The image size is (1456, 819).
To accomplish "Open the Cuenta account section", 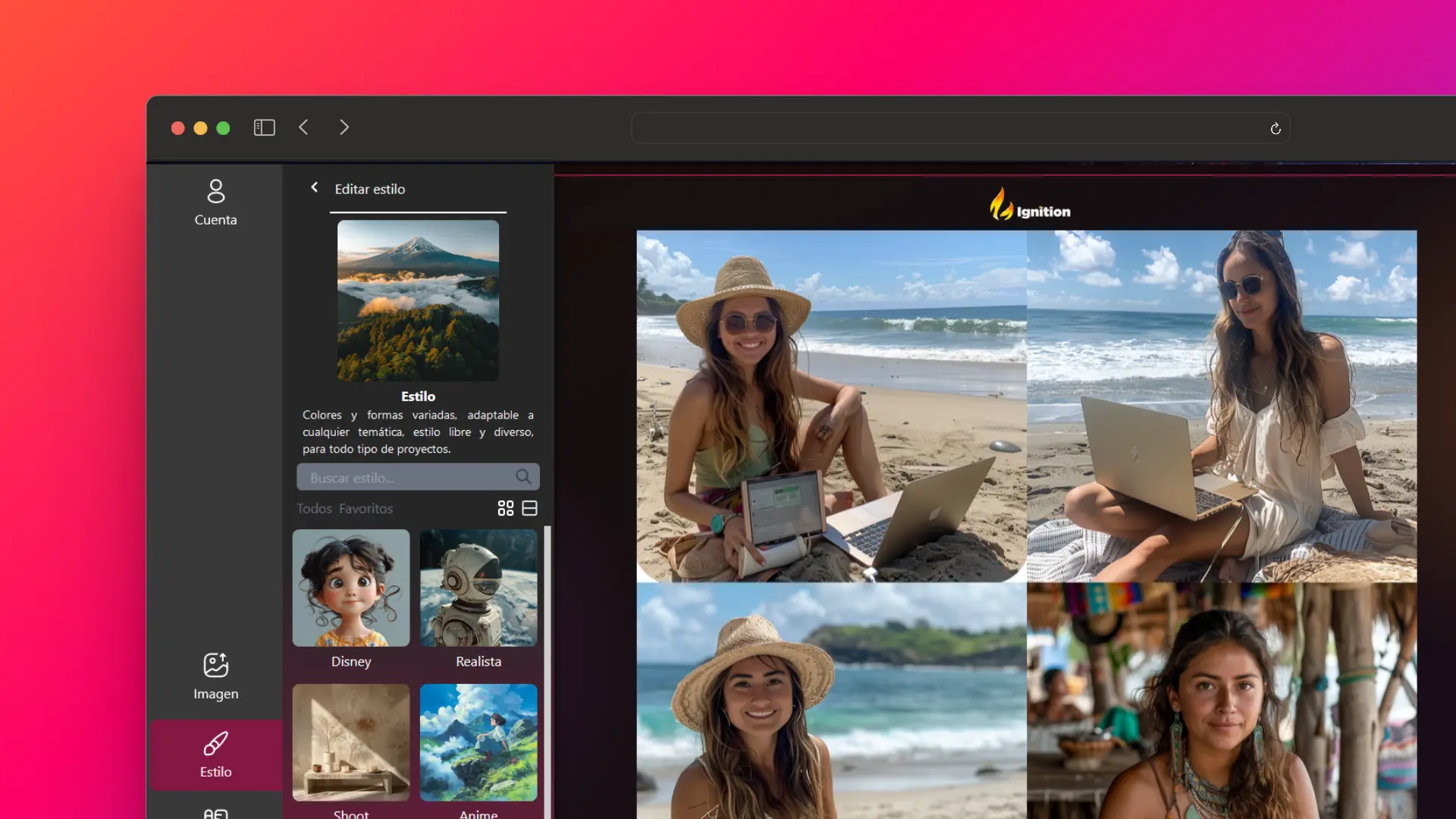I will (215, 202).
